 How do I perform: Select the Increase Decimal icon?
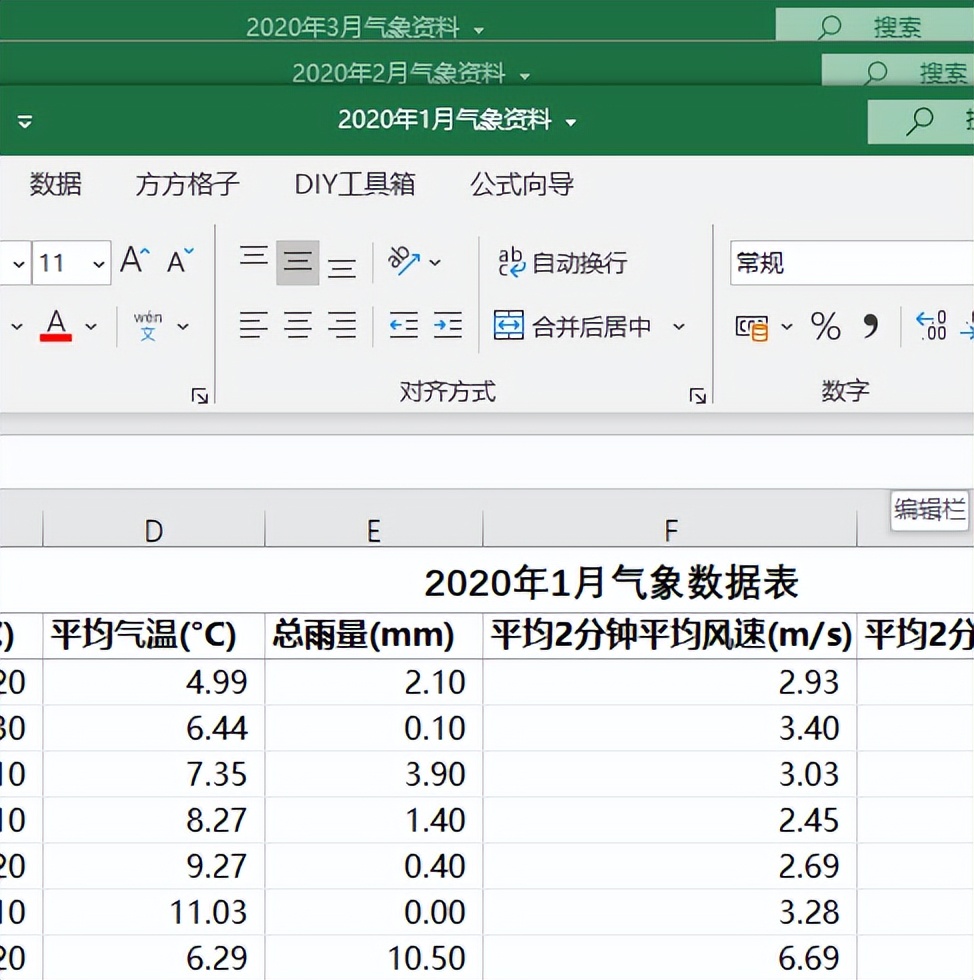931,325
